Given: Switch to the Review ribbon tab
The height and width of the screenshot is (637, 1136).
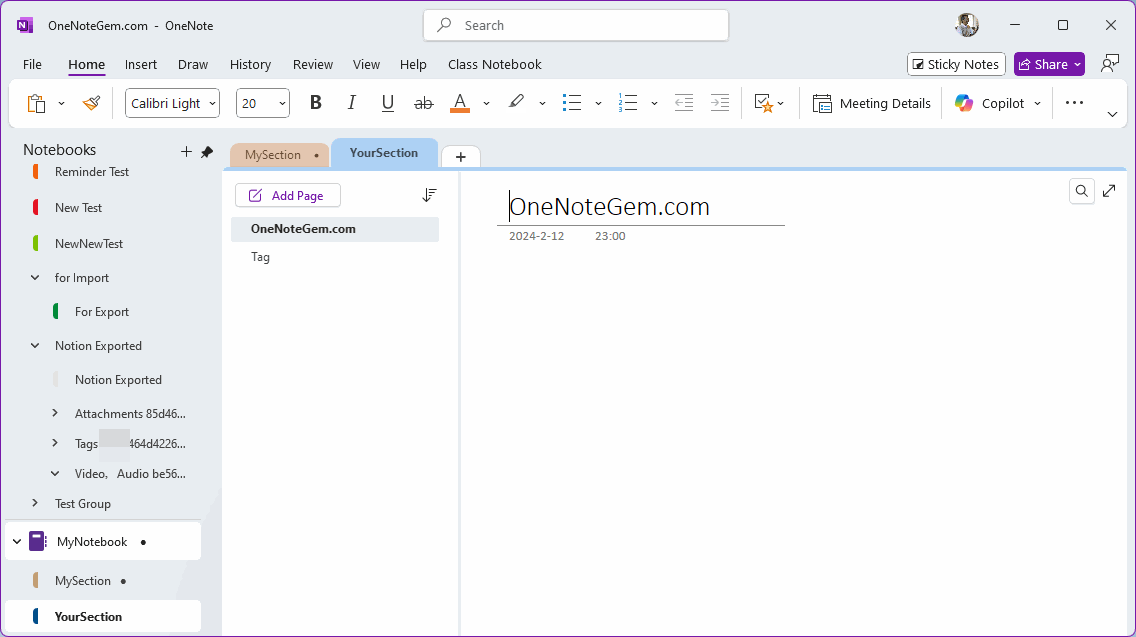Looking at the screenshot, I should click(313, 64).
